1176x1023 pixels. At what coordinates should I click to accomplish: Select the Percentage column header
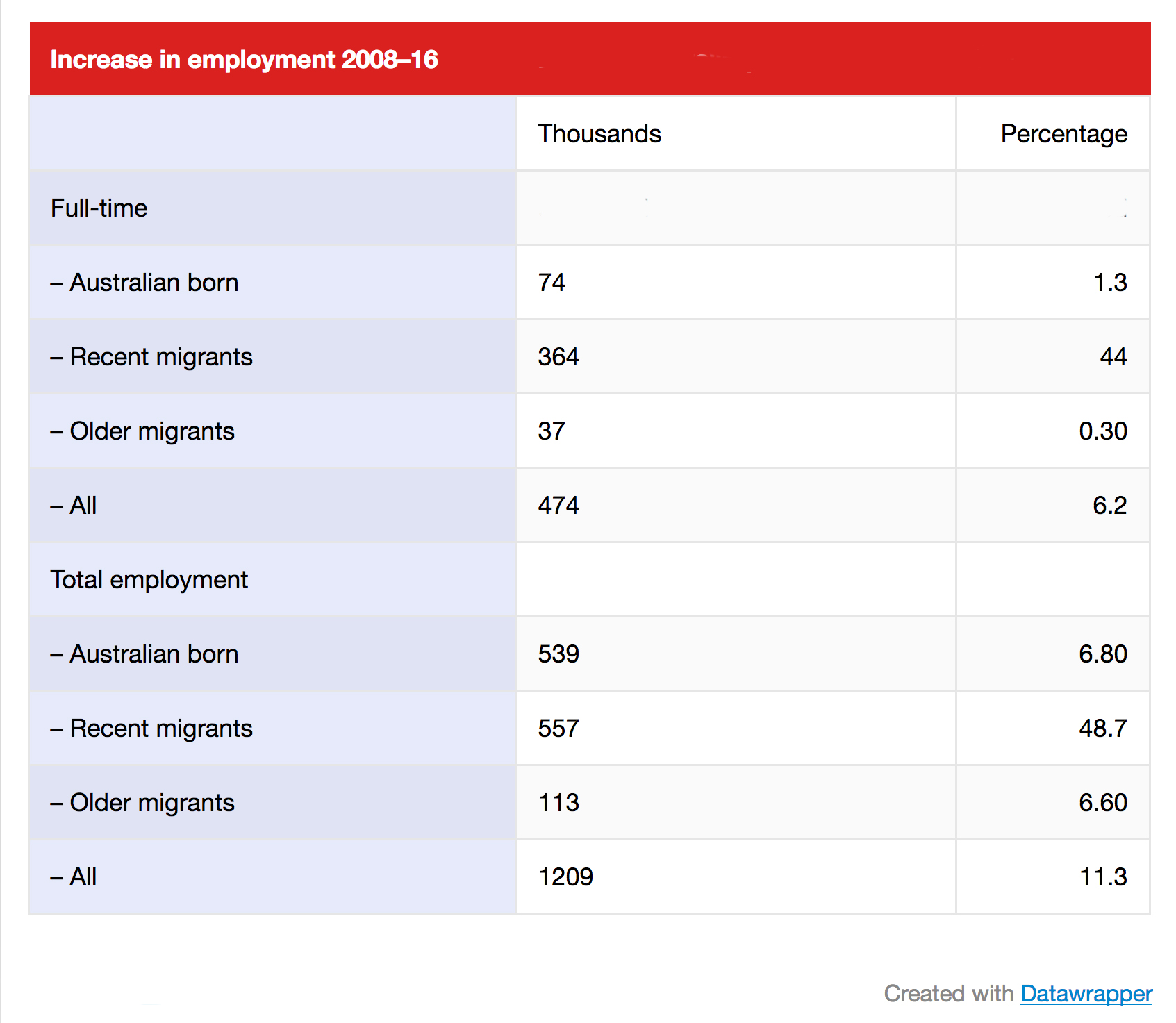tap(1063, 134)
